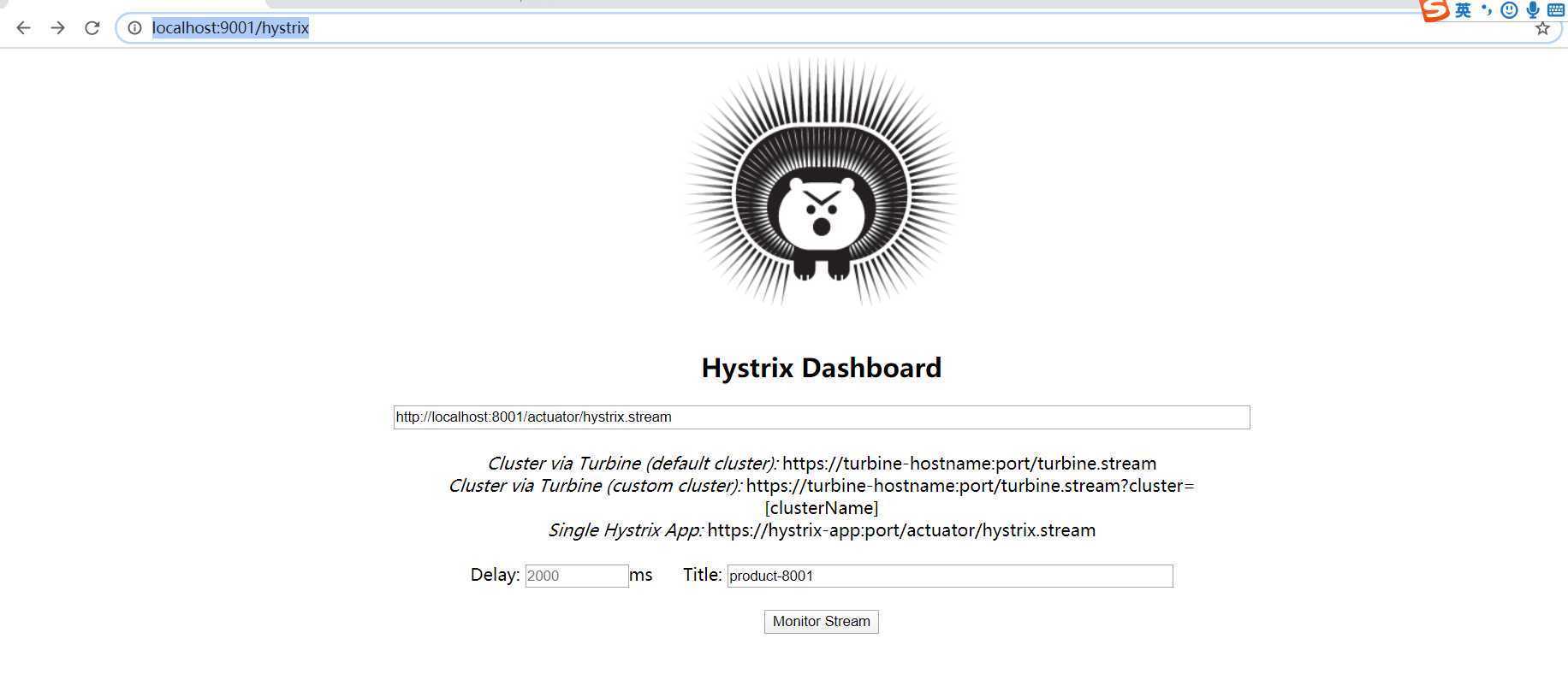Open the IME emoji smiley icon

click(1510, 10)
